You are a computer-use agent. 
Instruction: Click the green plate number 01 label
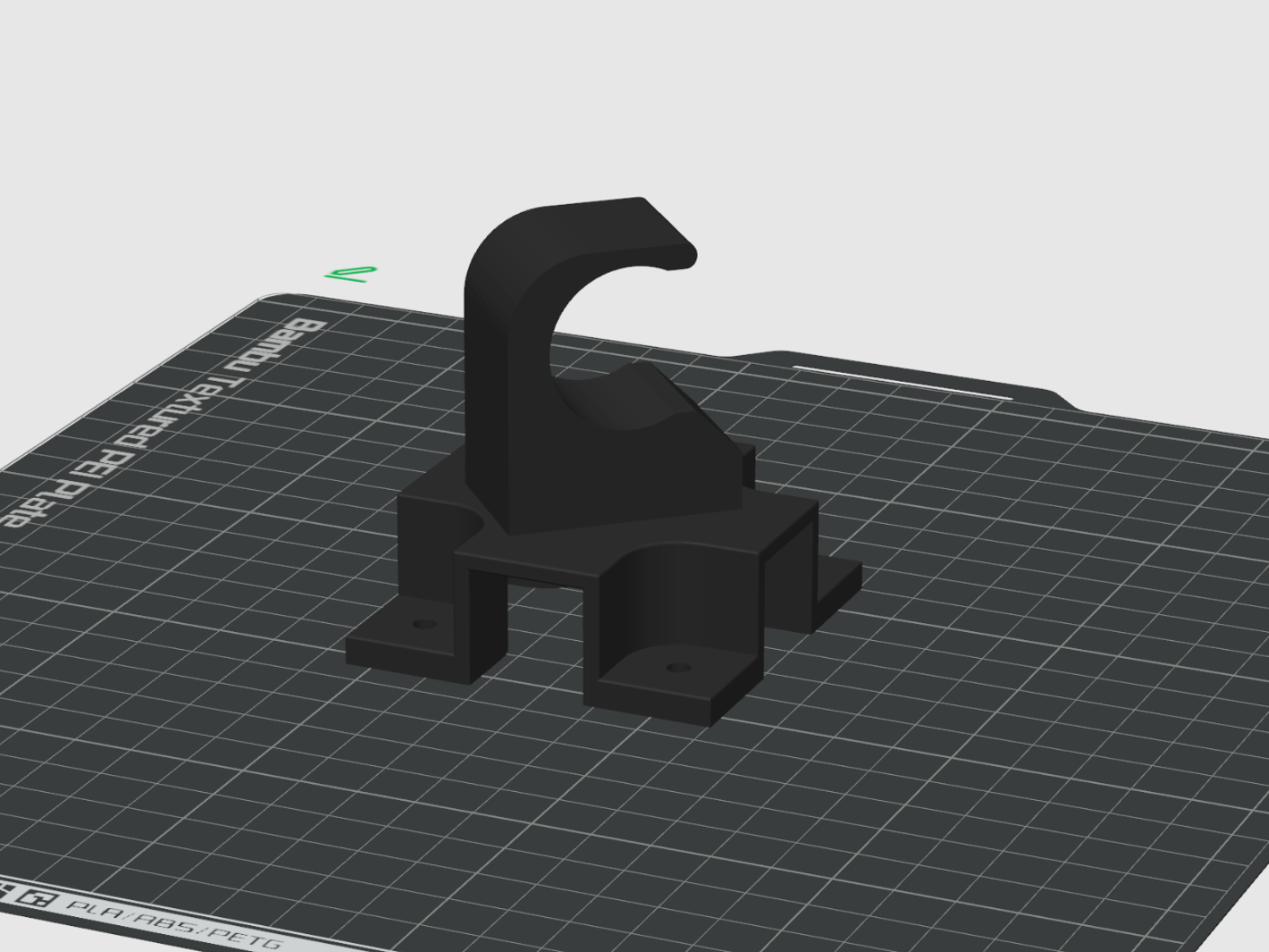352,274
